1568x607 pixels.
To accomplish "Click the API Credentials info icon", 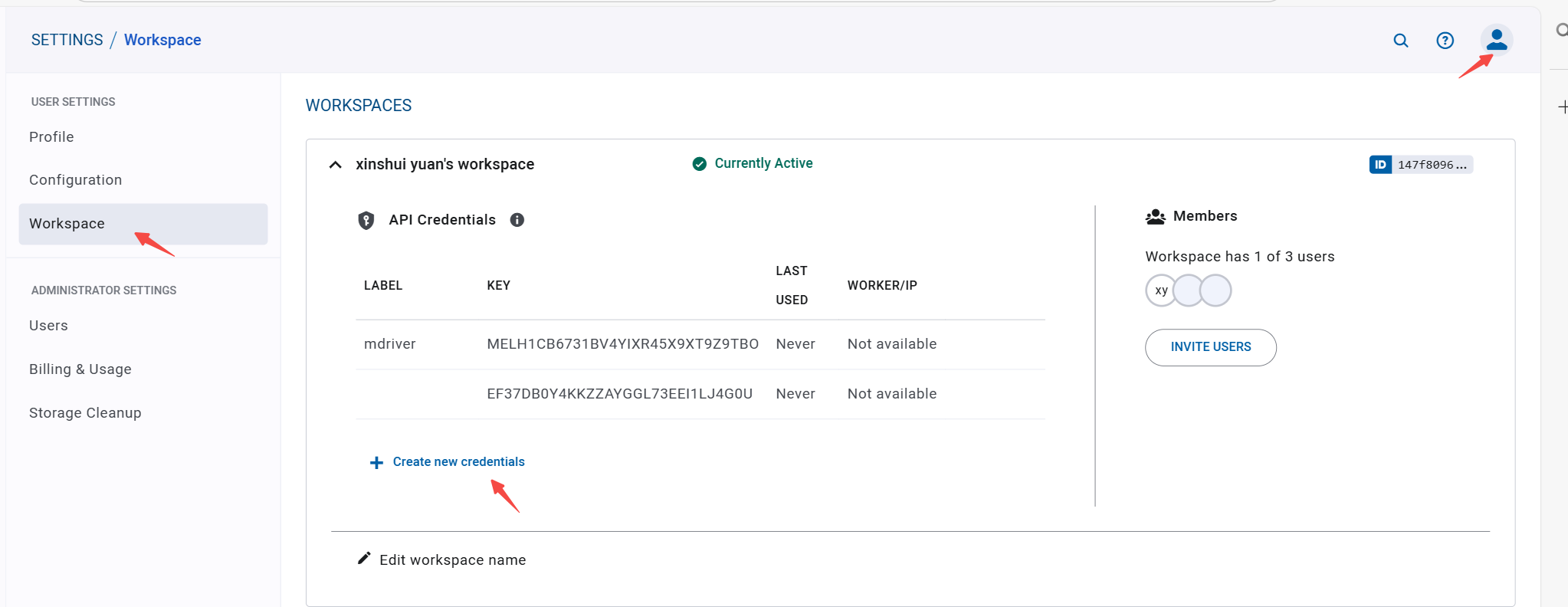I will [517, 220].
